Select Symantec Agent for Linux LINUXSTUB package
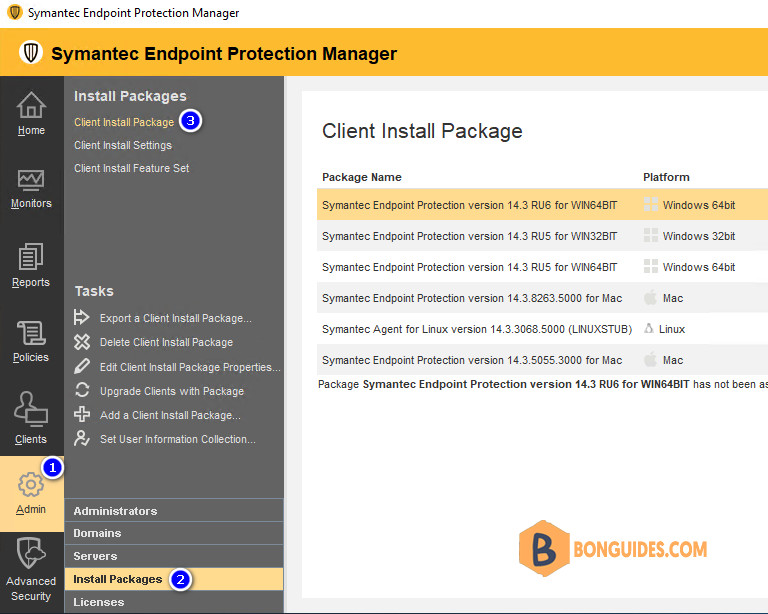 click(x=542, y=329)
